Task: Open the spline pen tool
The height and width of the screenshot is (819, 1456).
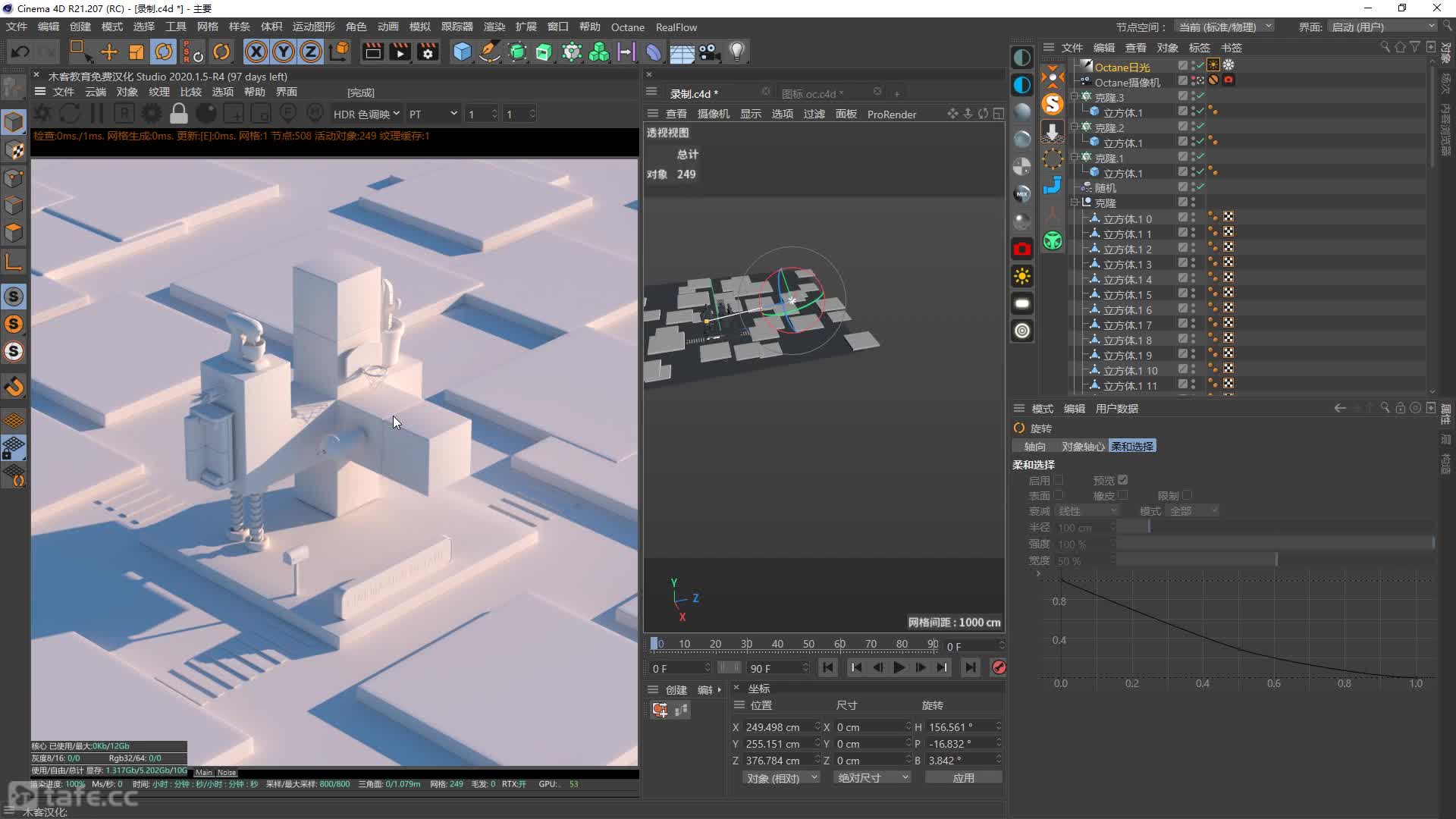Action: [x=490, y=52]
